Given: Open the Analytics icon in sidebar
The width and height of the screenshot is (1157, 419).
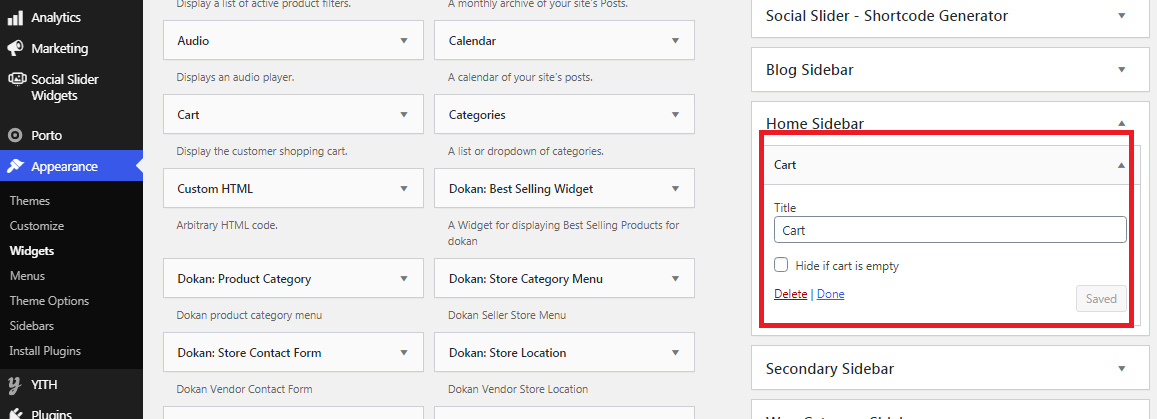Looking at the screenshot, I should (x=15, y=18).
